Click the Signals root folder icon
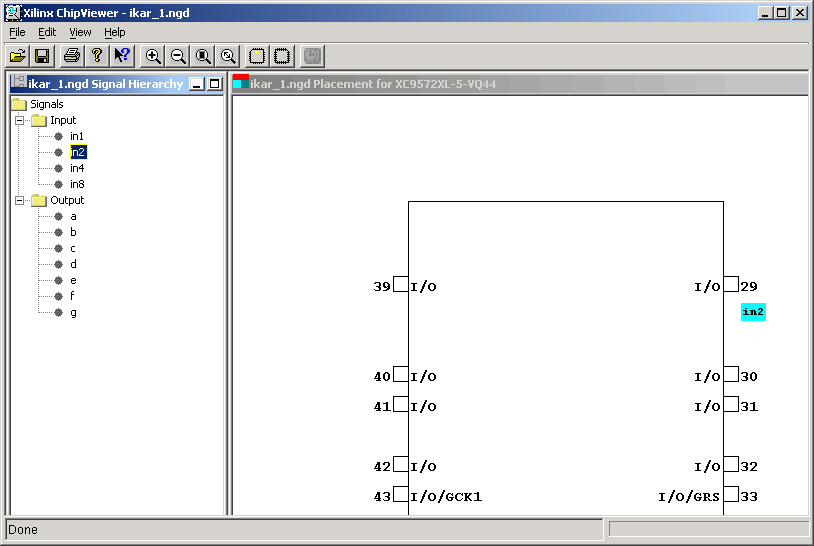The image size is (814, 546). point(19,104)
